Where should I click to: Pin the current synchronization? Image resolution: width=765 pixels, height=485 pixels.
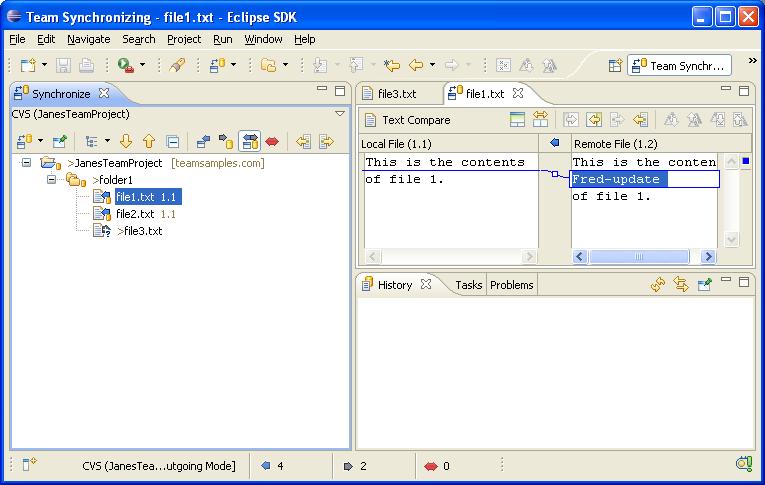pos(60,141)
